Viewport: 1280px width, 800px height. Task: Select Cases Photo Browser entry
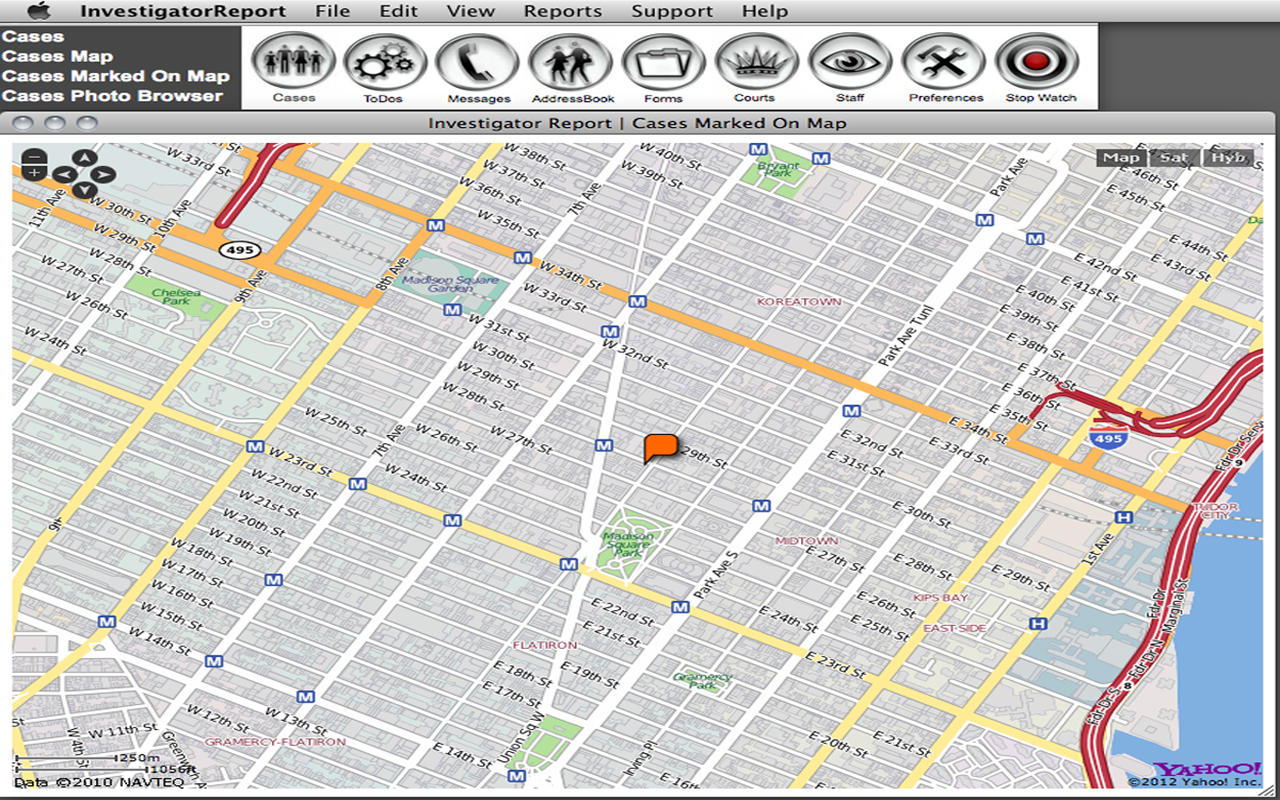(x=113, y=96)
